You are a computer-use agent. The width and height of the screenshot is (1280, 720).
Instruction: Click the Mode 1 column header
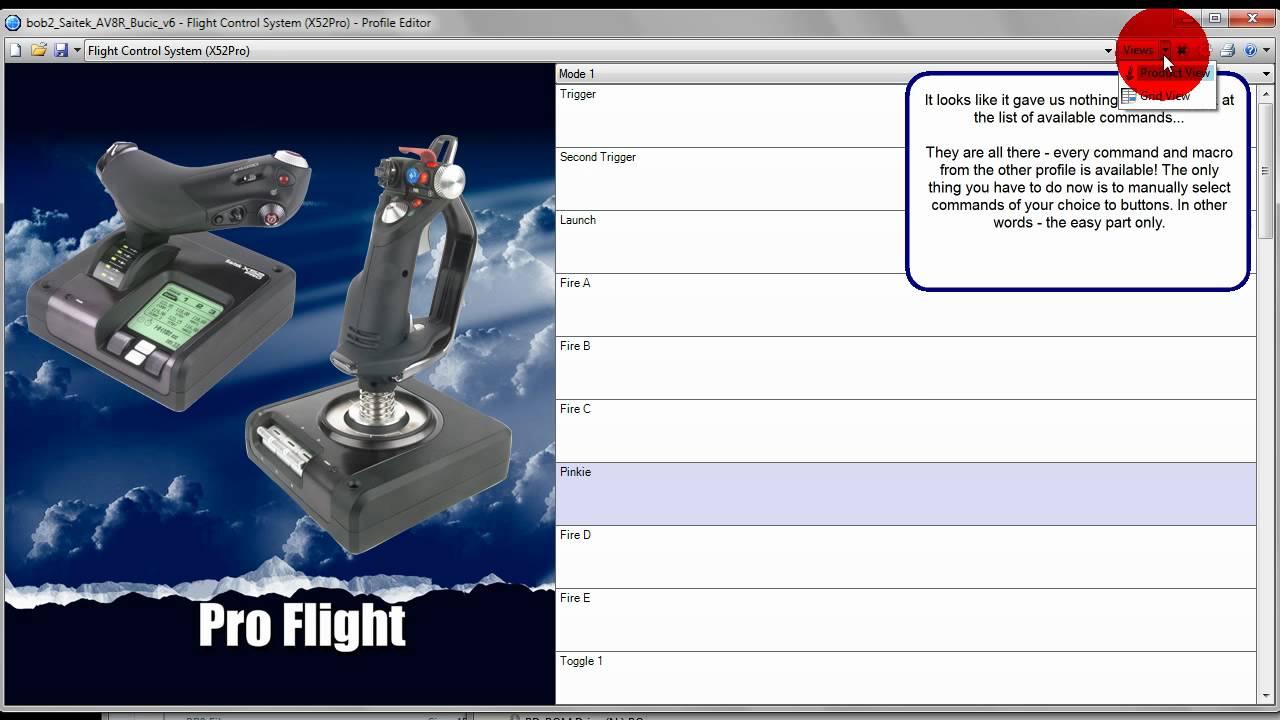914,74
